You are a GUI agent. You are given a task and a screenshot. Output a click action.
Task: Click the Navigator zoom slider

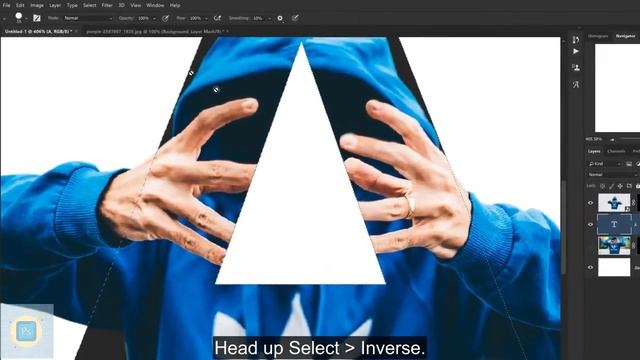[x=624, y=139]
